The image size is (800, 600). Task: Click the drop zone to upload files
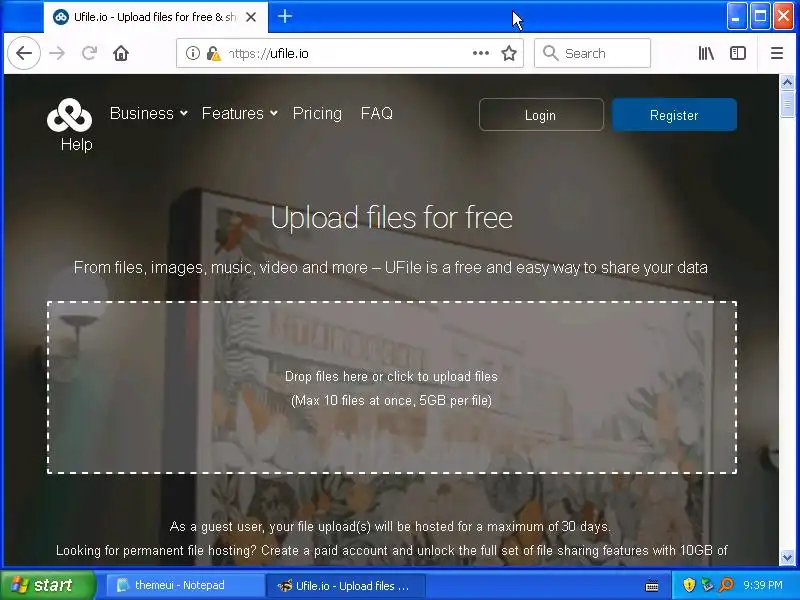tap(392, 388)
